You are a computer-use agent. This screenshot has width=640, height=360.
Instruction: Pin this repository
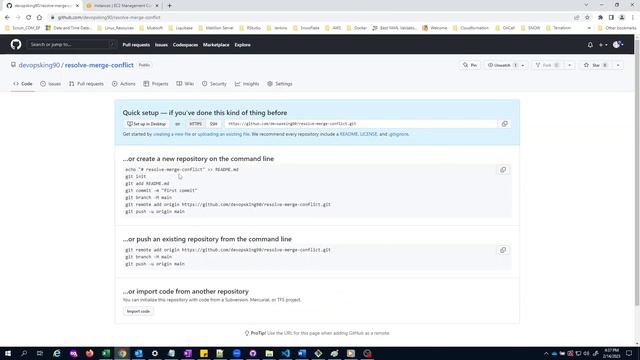click(x=470, y=65)
